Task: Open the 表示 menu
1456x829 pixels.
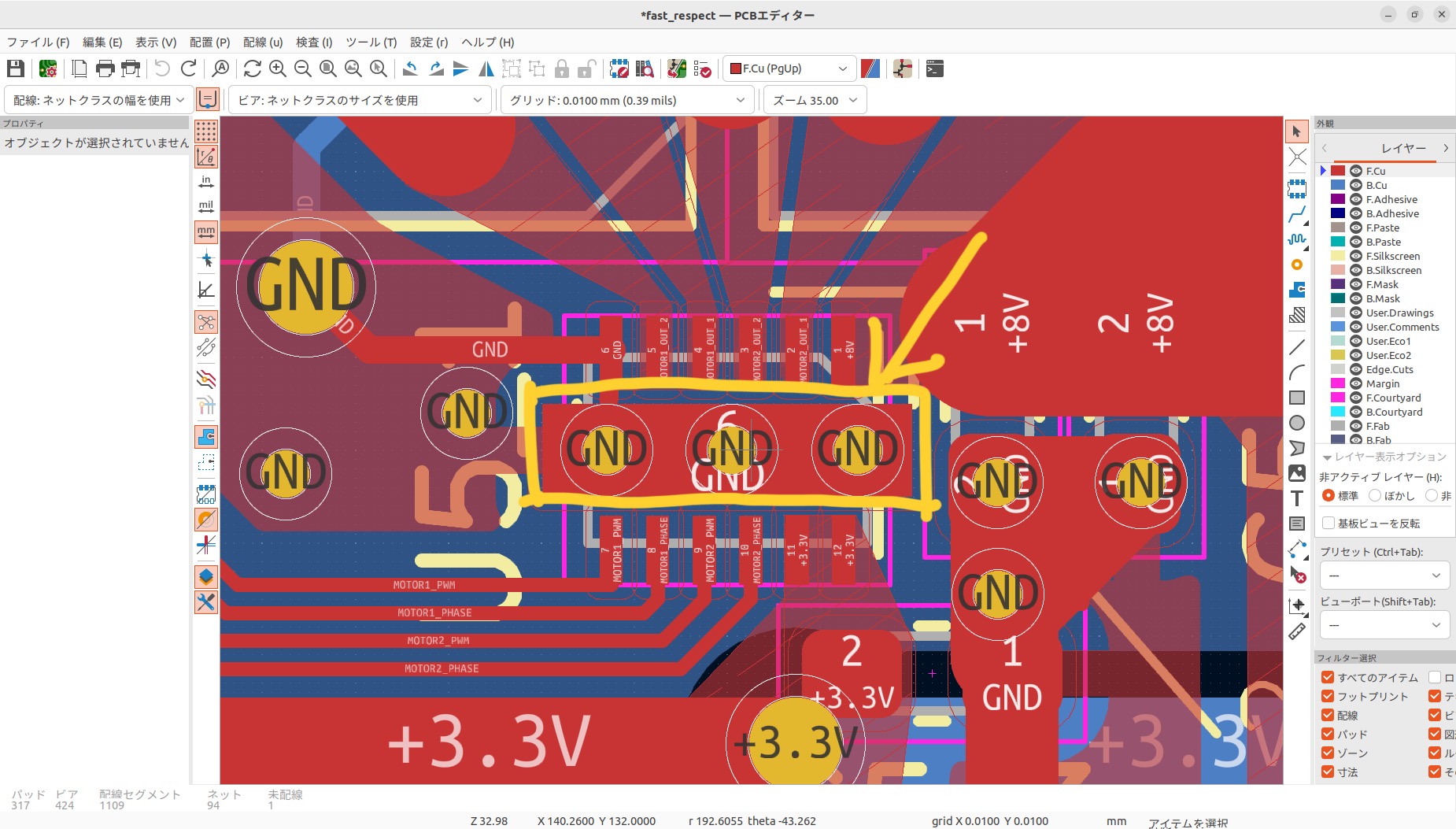Action: (156, 43)
